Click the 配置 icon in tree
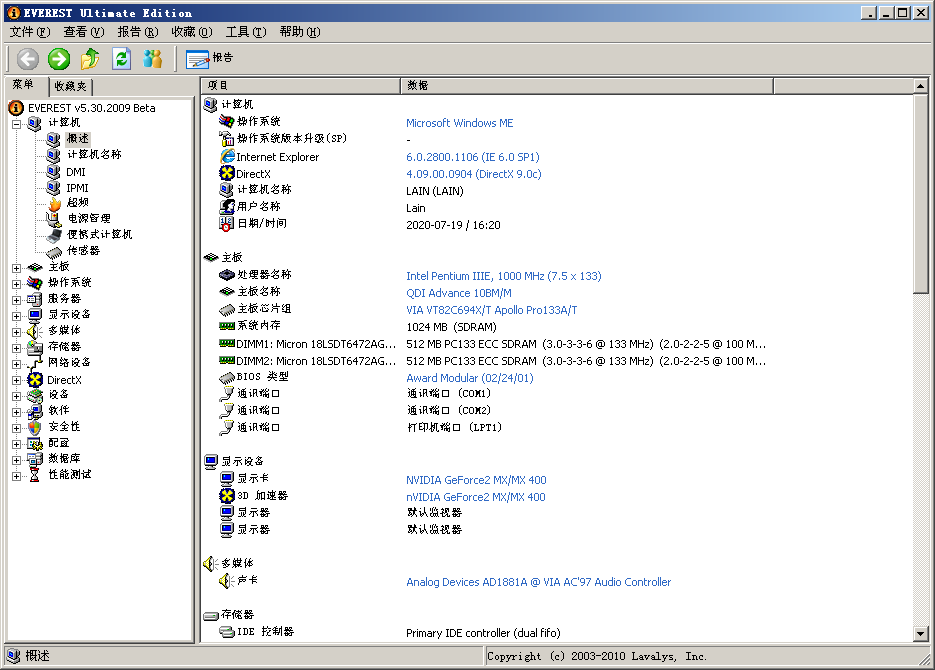 (x=35, y=443)
